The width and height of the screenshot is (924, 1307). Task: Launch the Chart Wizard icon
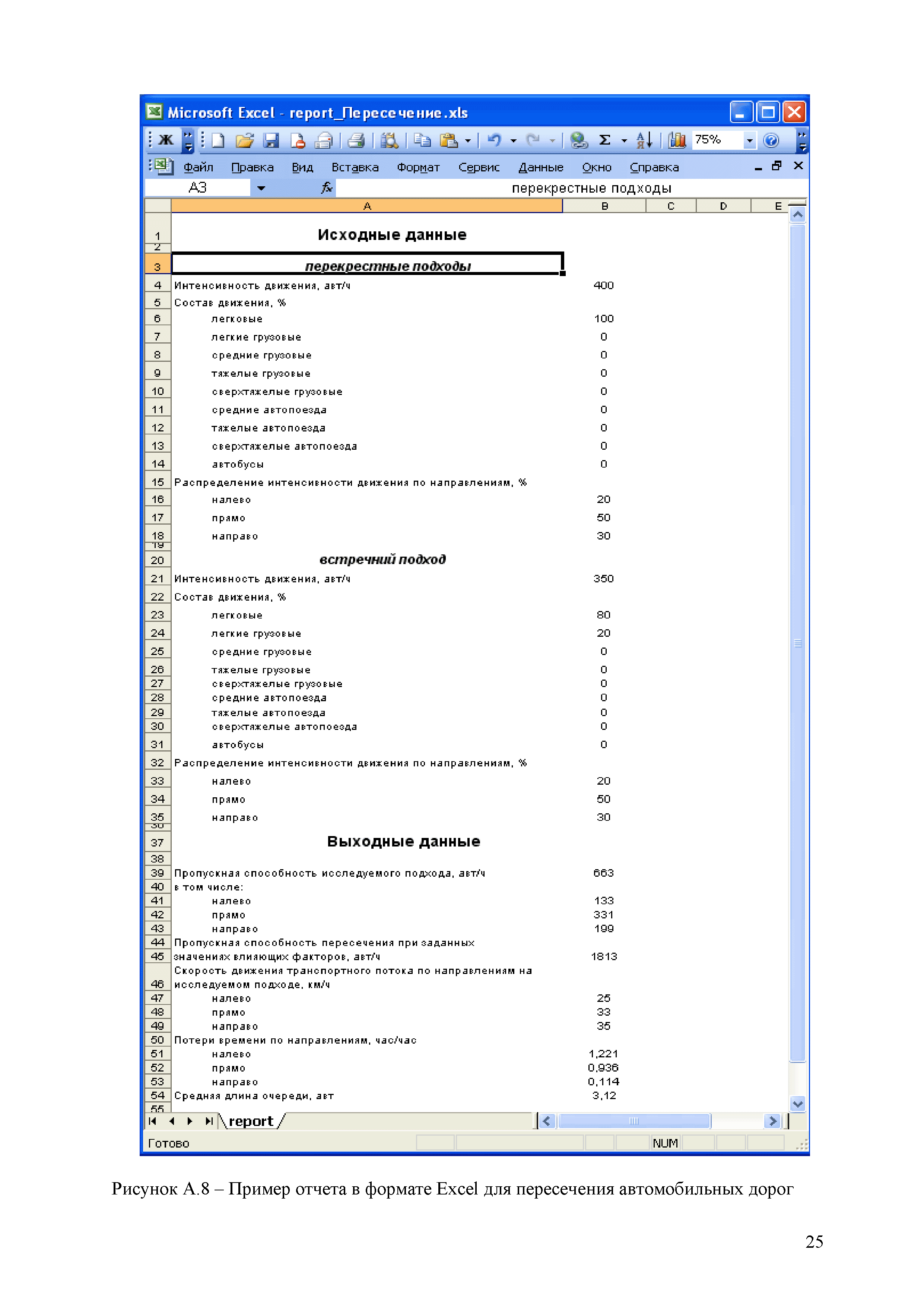tap(676, 140)
